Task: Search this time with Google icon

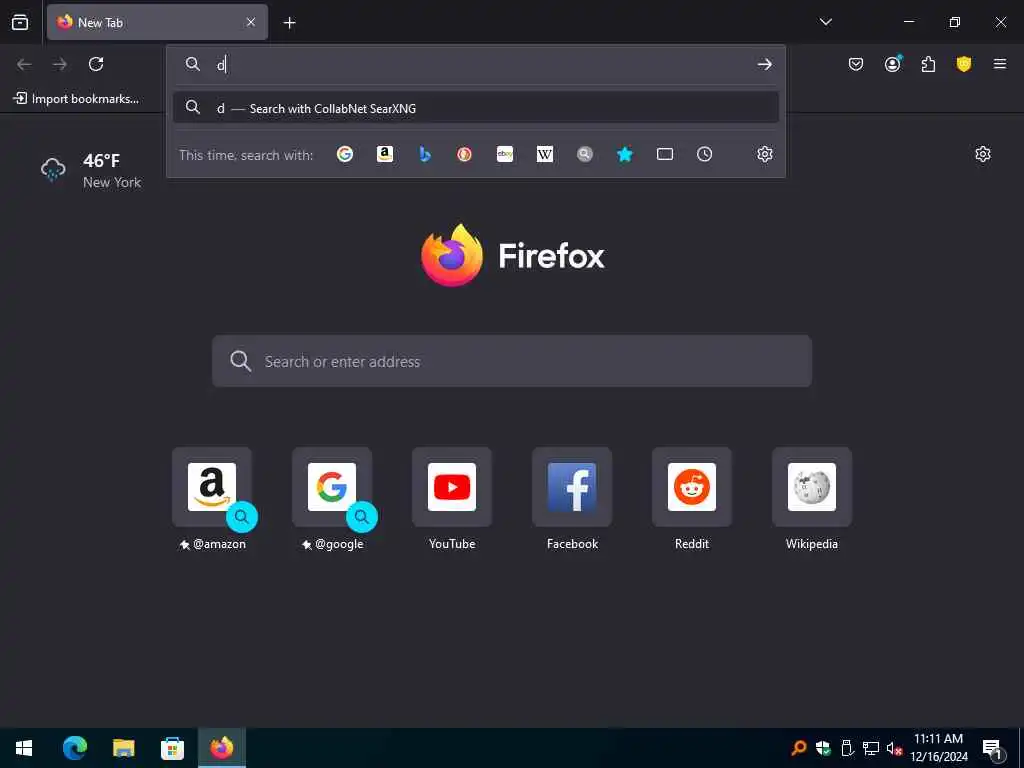Action: pyautogui.click(x=345, y=154)
